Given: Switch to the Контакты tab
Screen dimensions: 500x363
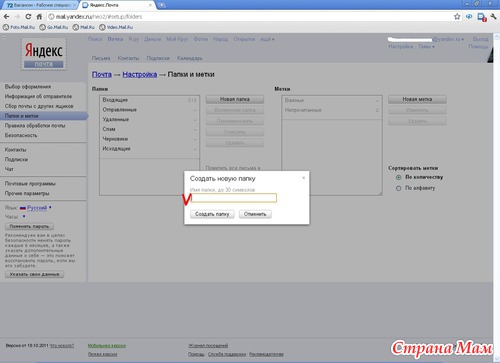Looking at the screenshot, I should [128, 58].
